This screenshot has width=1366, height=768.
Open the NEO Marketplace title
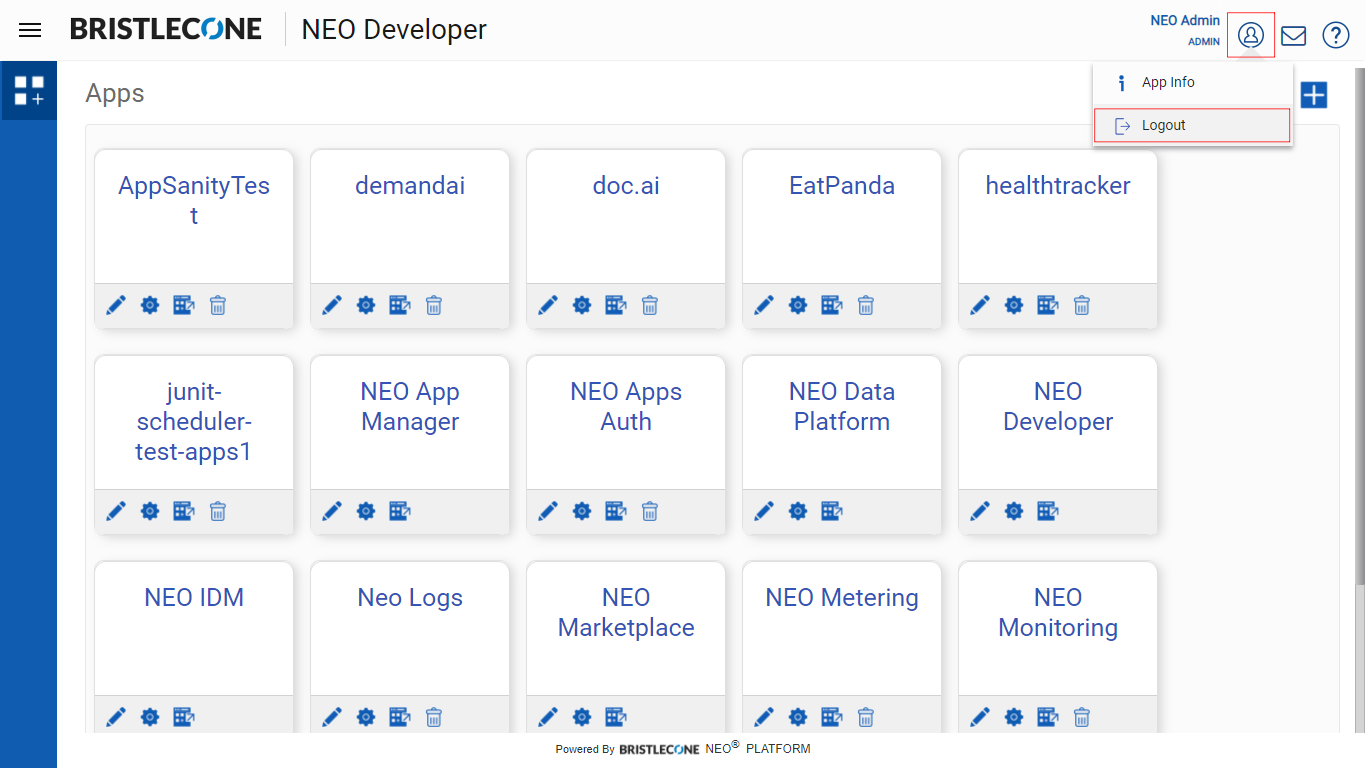626,612
